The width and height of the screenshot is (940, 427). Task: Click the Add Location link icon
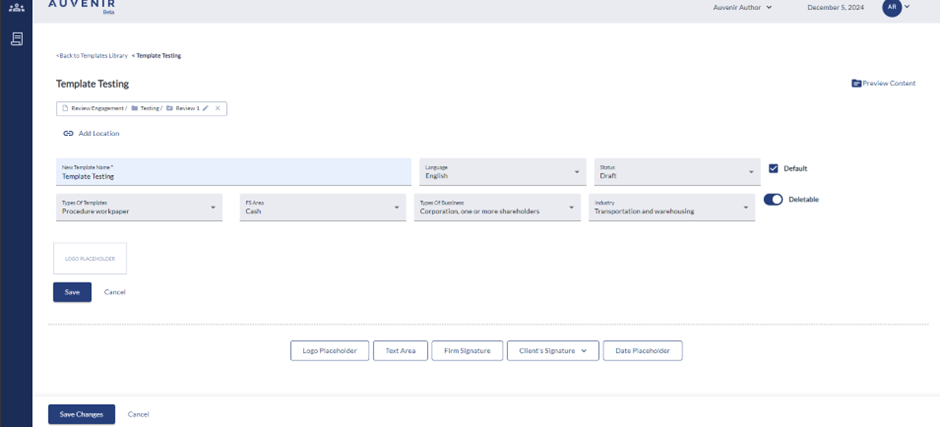coord(68,133)
